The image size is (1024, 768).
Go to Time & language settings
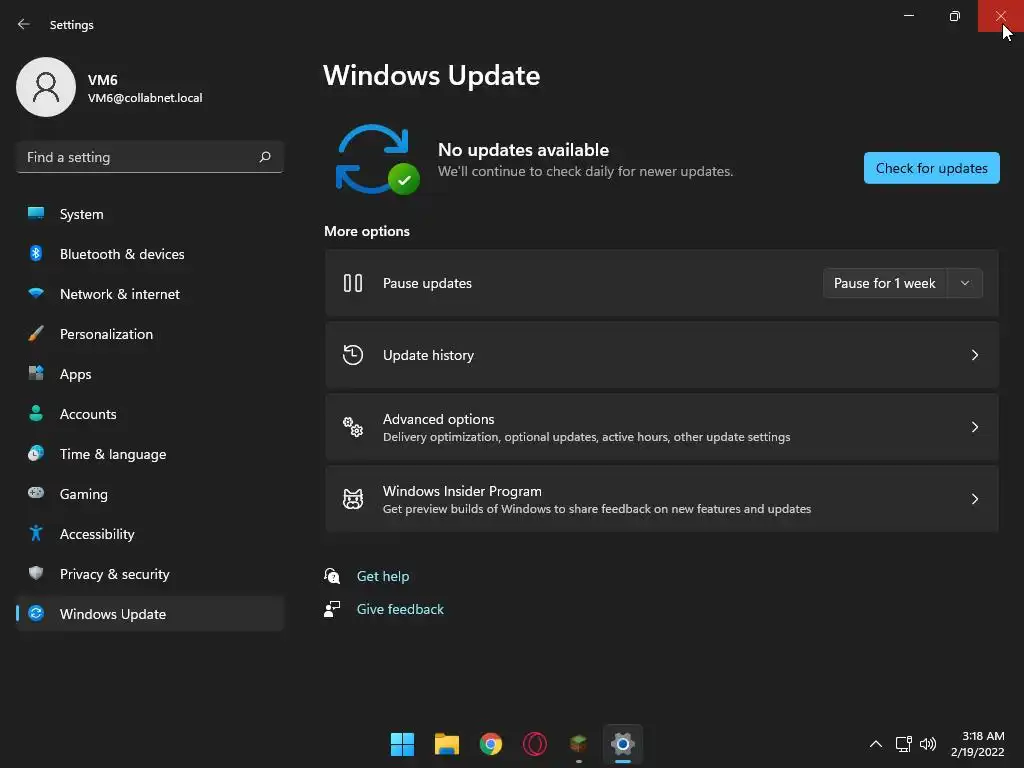pos(150,453)
